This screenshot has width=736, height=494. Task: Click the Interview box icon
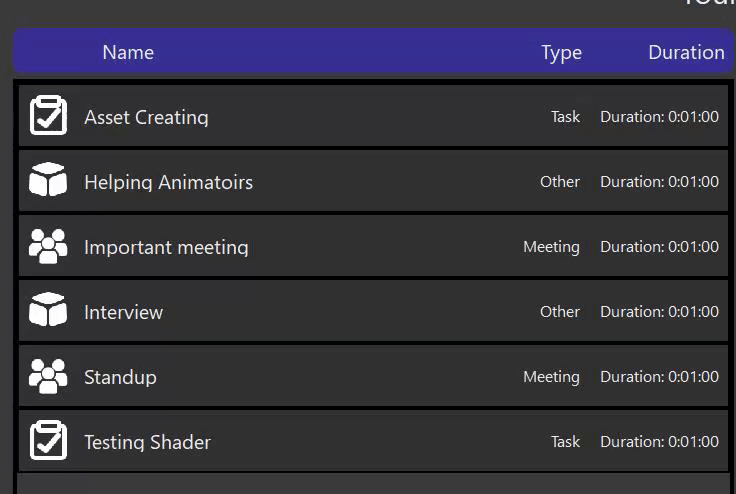tap(48, 311)
